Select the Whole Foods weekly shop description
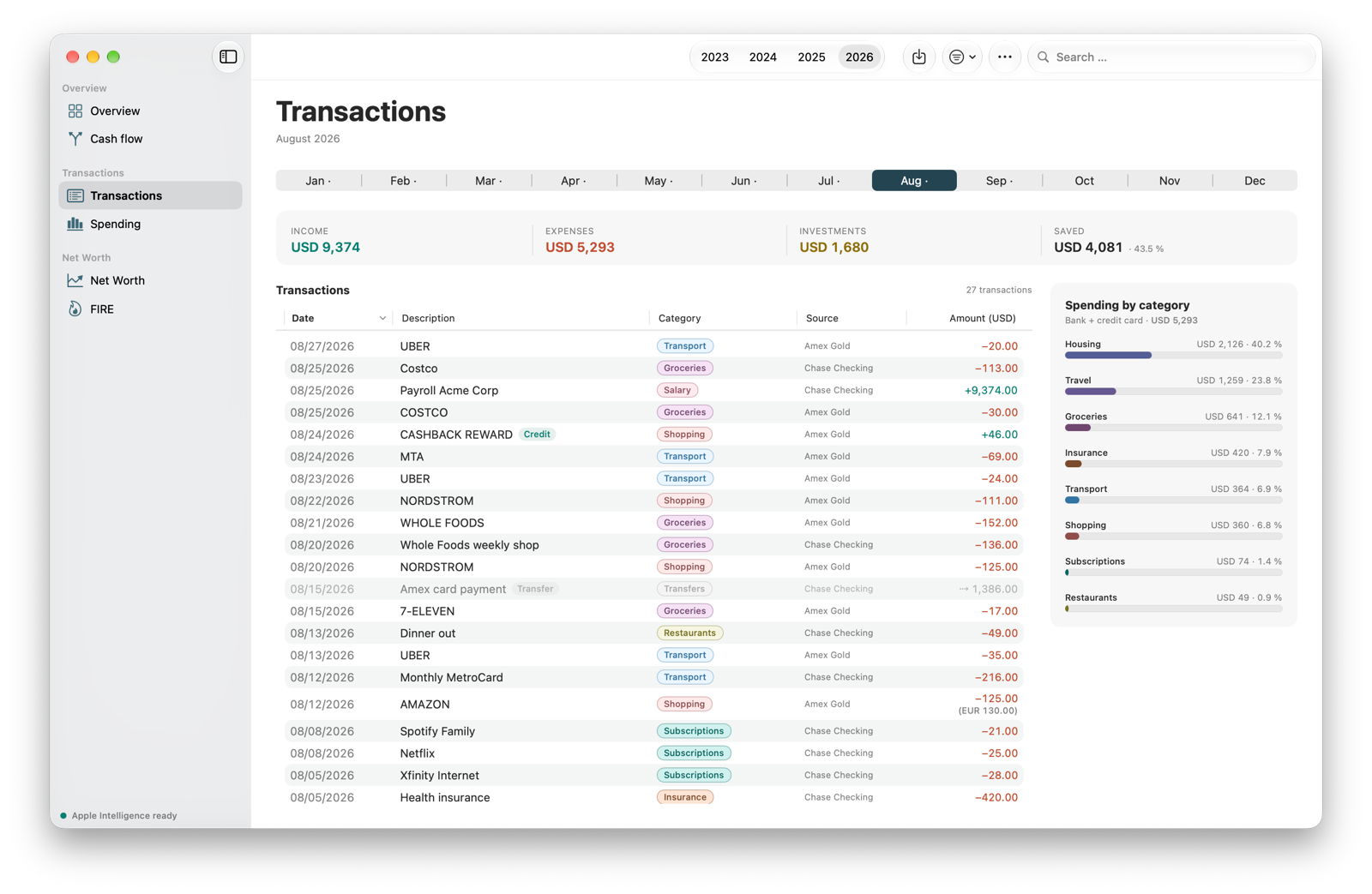Screen dimensions: 1372x894 click(x=469, y=545)
